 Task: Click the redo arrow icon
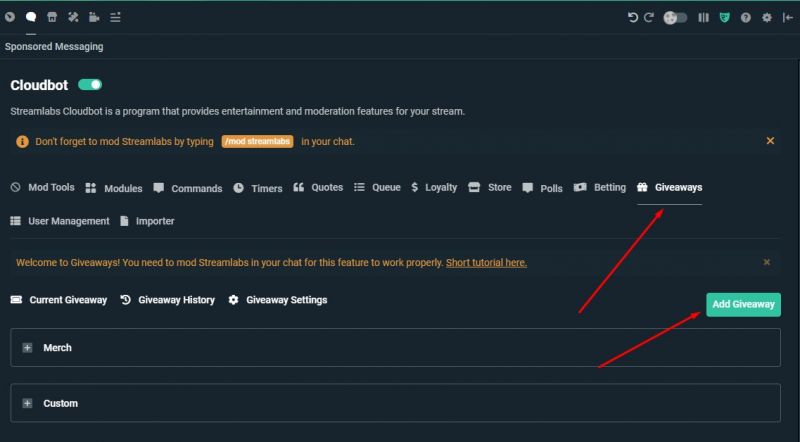[x=649, y=18]
